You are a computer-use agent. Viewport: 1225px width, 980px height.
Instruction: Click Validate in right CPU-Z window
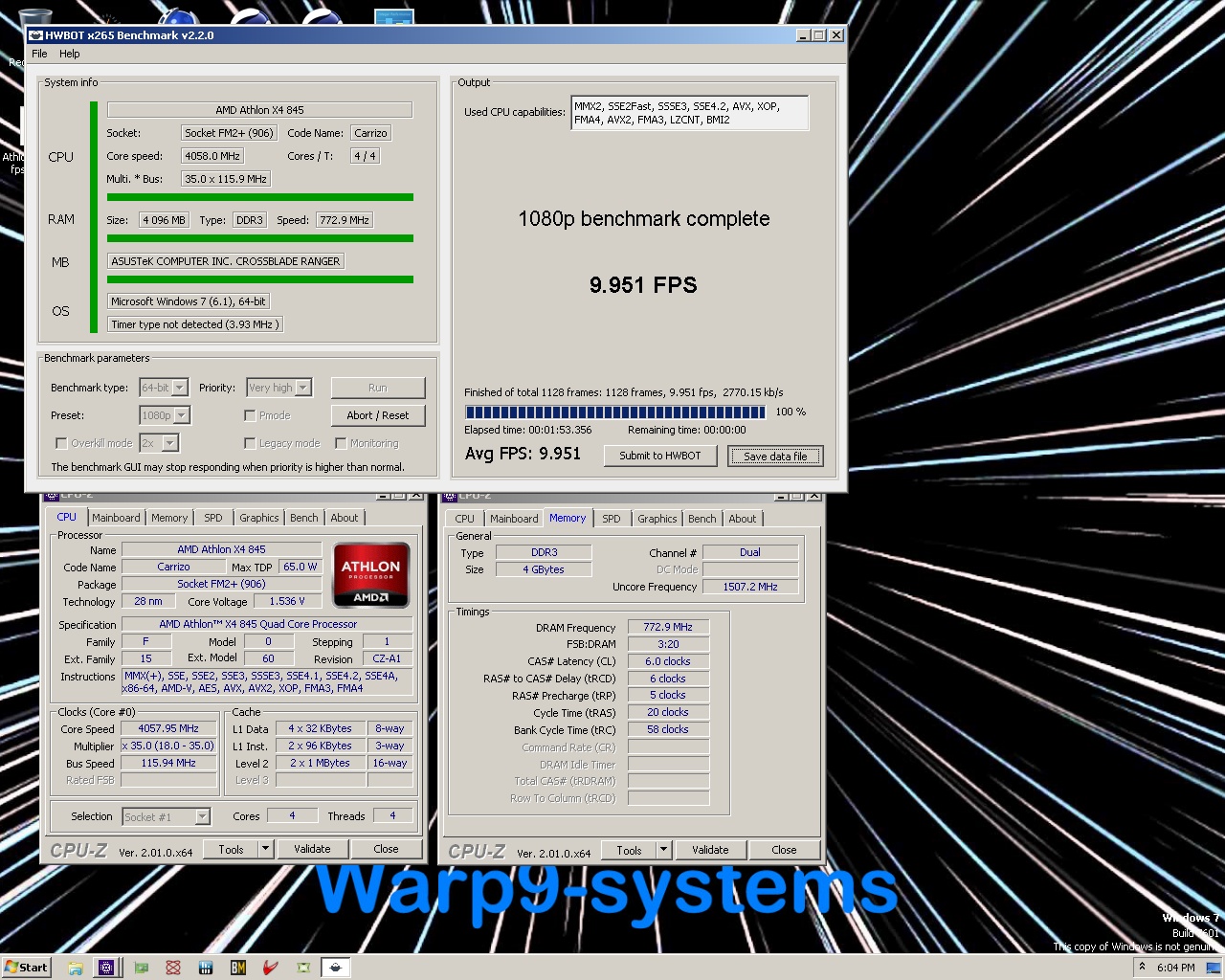(x=710, y=850)
